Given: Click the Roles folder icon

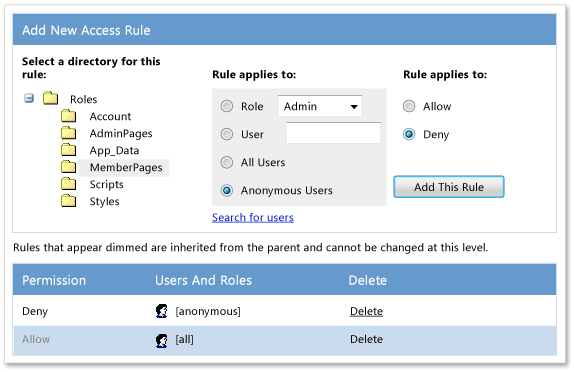Looking at the screenshot, I should click(x=51, y=98).
